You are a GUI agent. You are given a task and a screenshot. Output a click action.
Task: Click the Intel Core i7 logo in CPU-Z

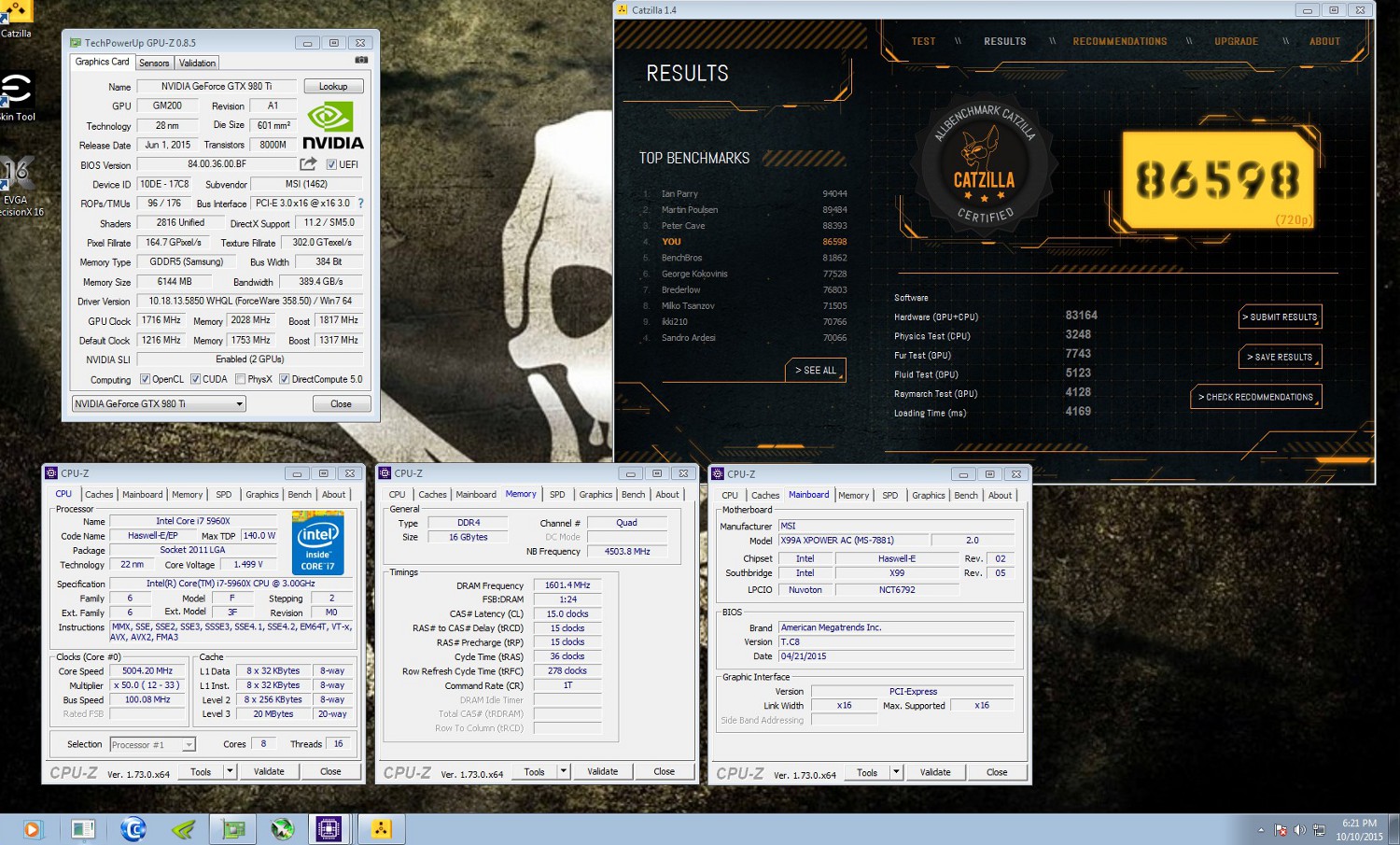pos(317,542)
